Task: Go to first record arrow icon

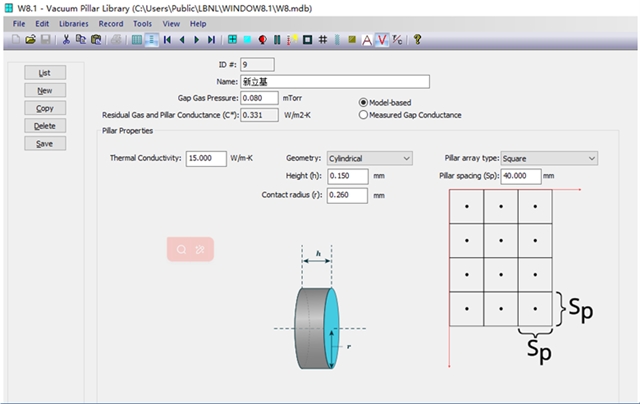Action: click(167, 40)
